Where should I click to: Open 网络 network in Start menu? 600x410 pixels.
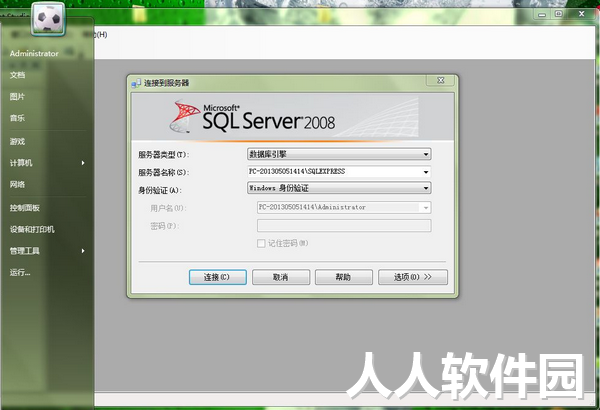[x=18, y=185]
